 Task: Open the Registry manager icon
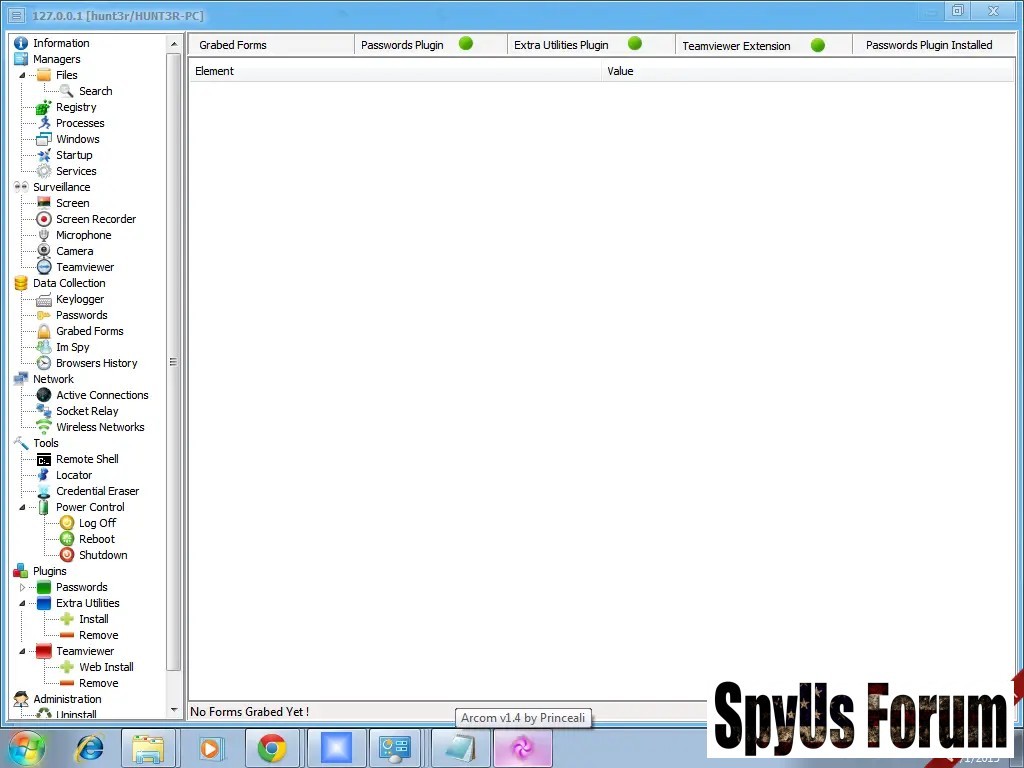(x=44, y=107)
